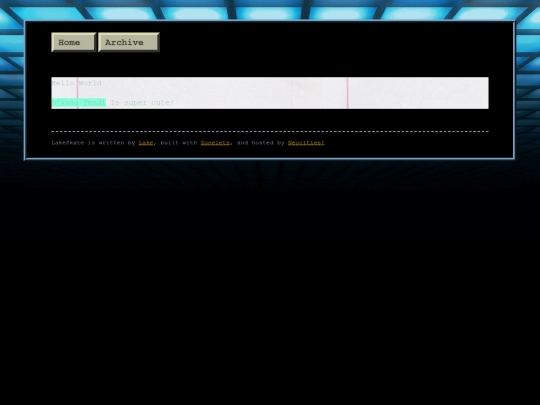Image resolution: width=540 pixels, height=405 pixels.
Task: Open the Archive page
Action: (x=129, y=42)
